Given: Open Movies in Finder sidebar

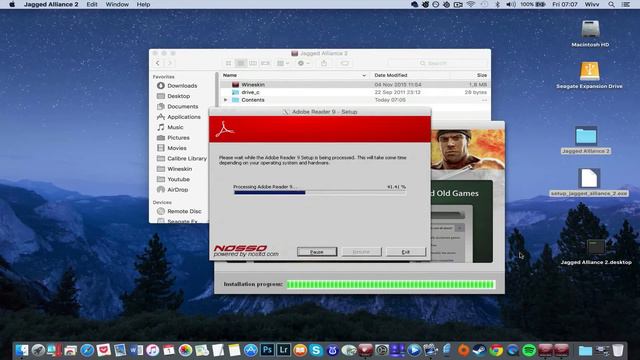Looking at the screenshot, I should click(172, 148).
